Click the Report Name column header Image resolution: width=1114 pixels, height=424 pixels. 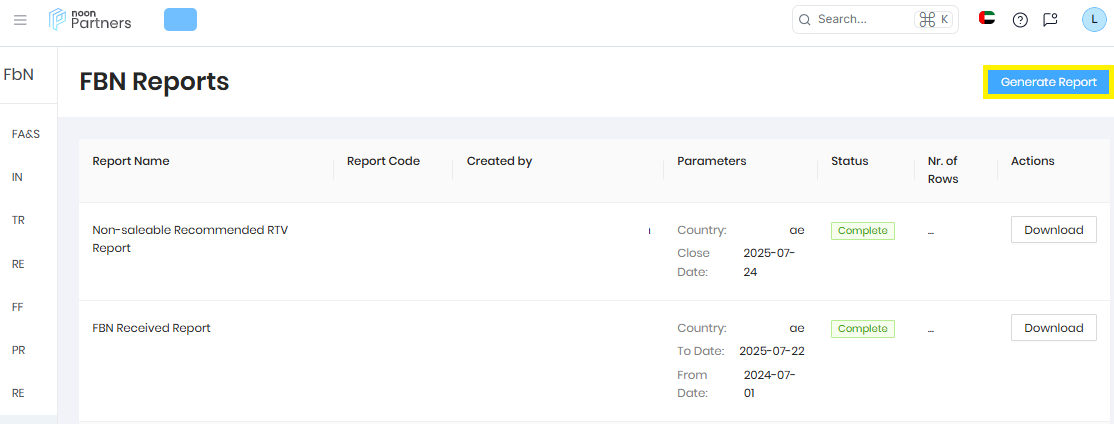pyautogui.click(x=131, y=161)
